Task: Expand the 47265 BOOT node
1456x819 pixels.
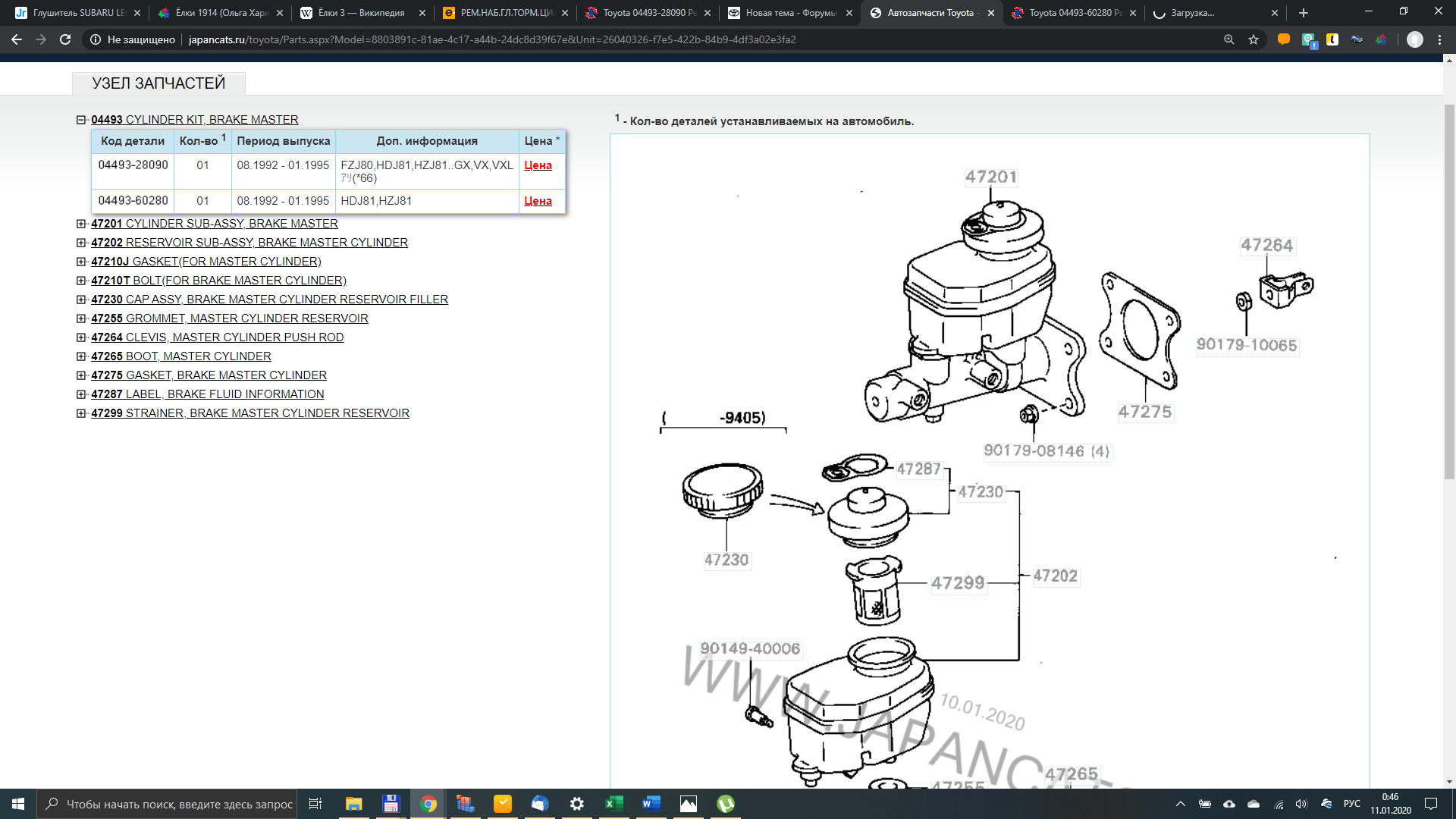Action: pos(81,356)
